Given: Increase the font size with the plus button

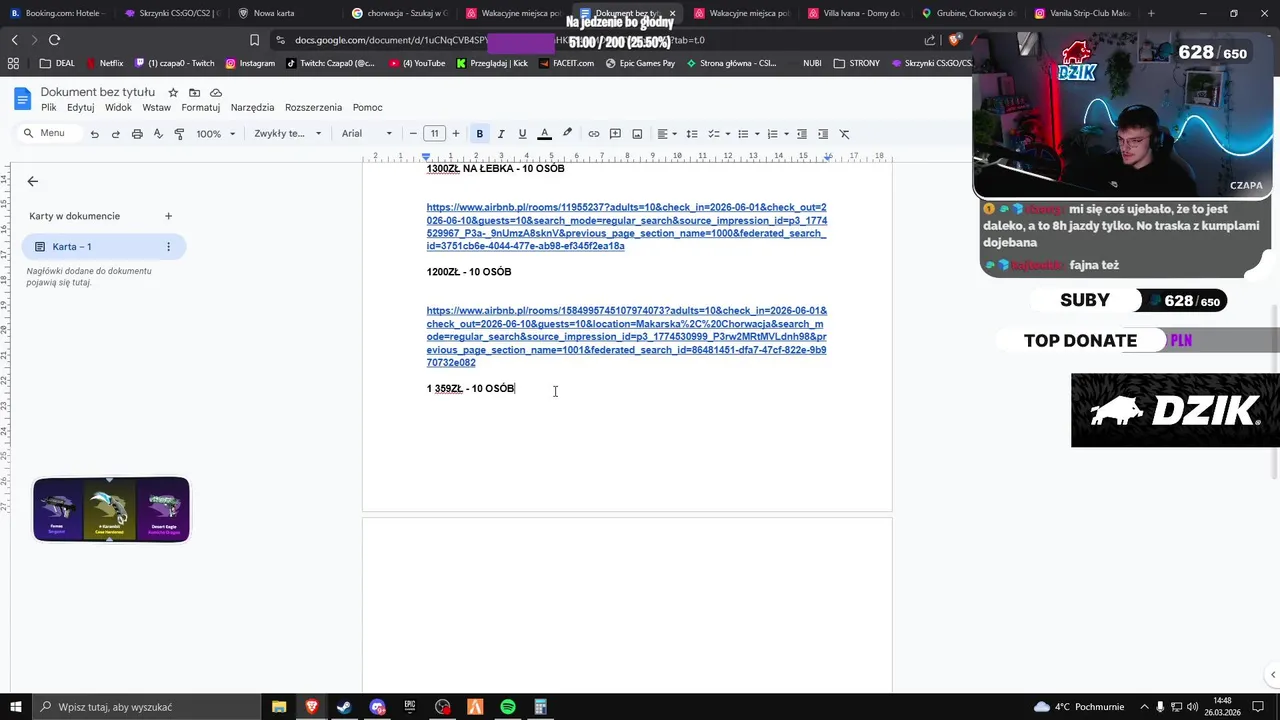Looking at the screenshot, I should [456, 134].
